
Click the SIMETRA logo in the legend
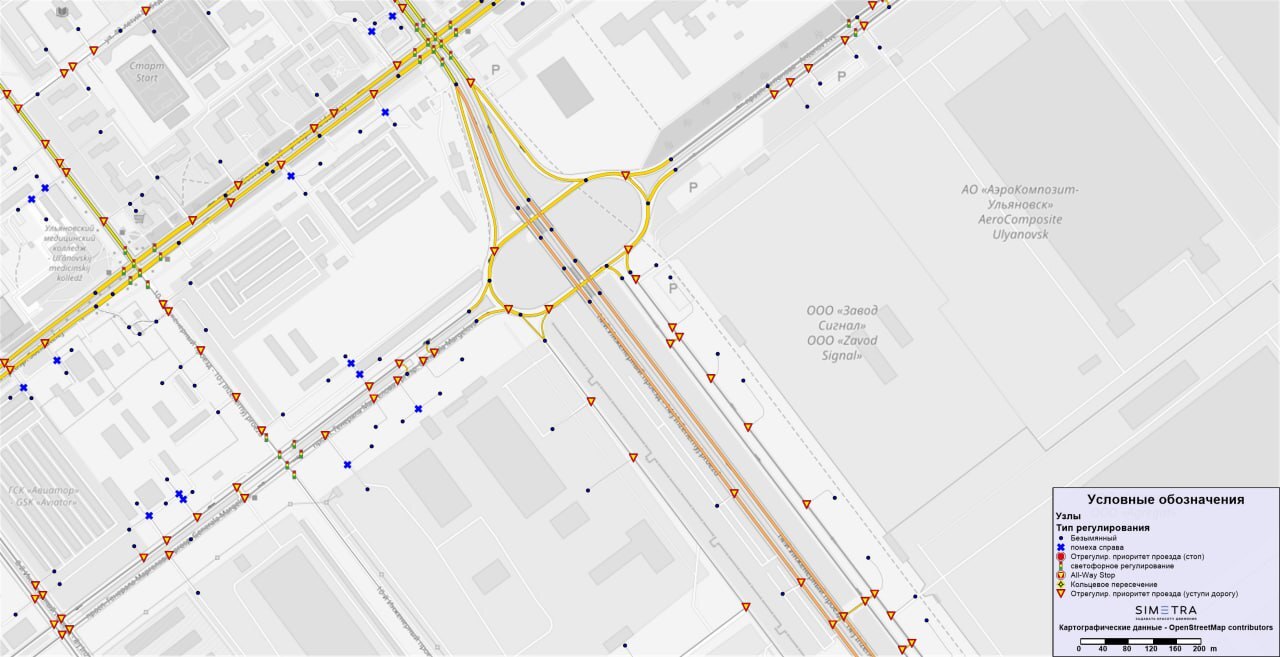click(1166, 612)
